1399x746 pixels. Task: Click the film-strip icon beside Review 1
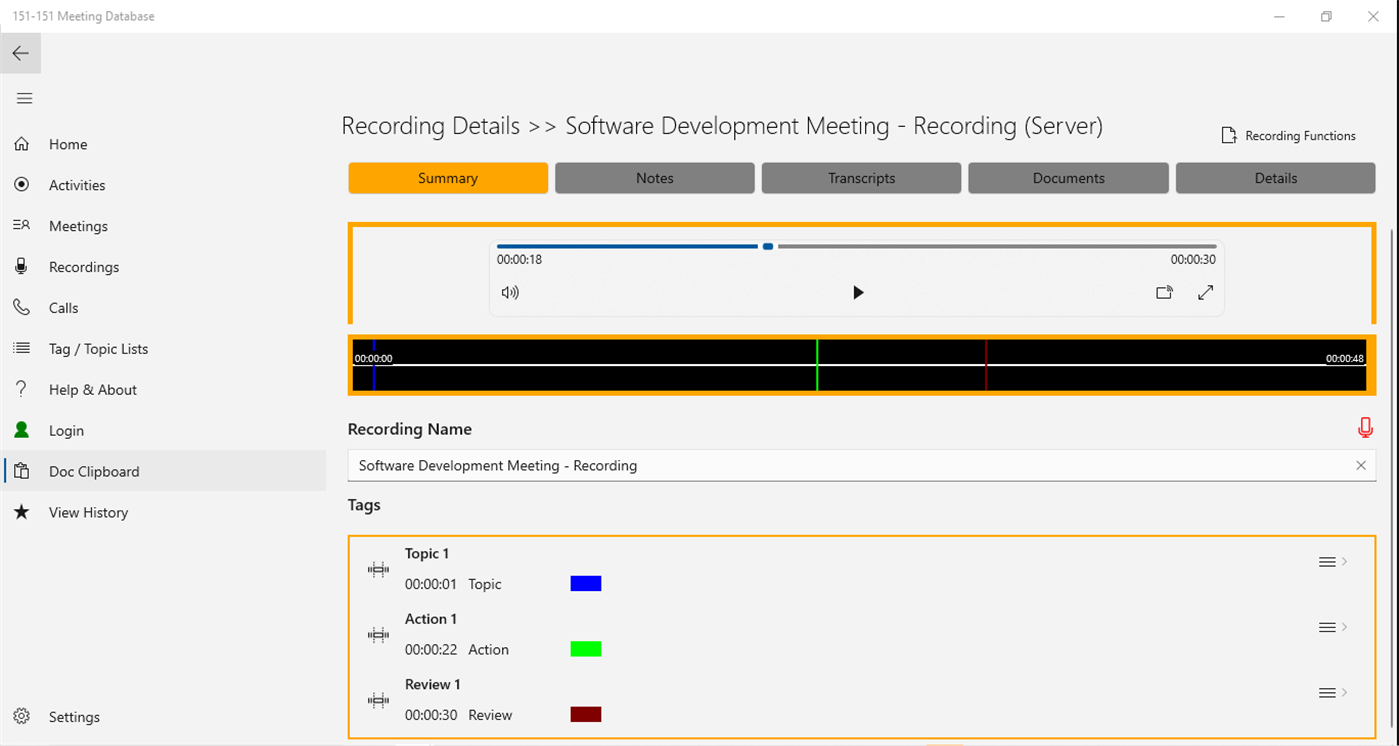[378, 700]
